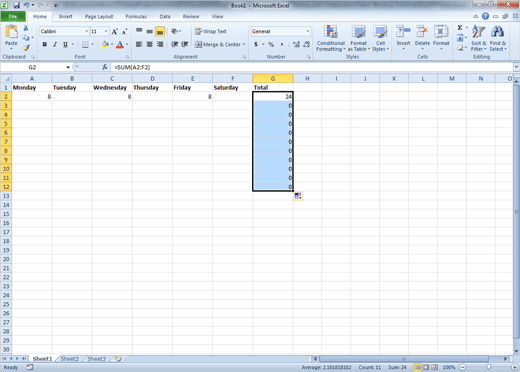Viewport: 520px width, 372px height.
Task: Open Find & Select menu
Action: pyautogui.click(x=498, y=38)
